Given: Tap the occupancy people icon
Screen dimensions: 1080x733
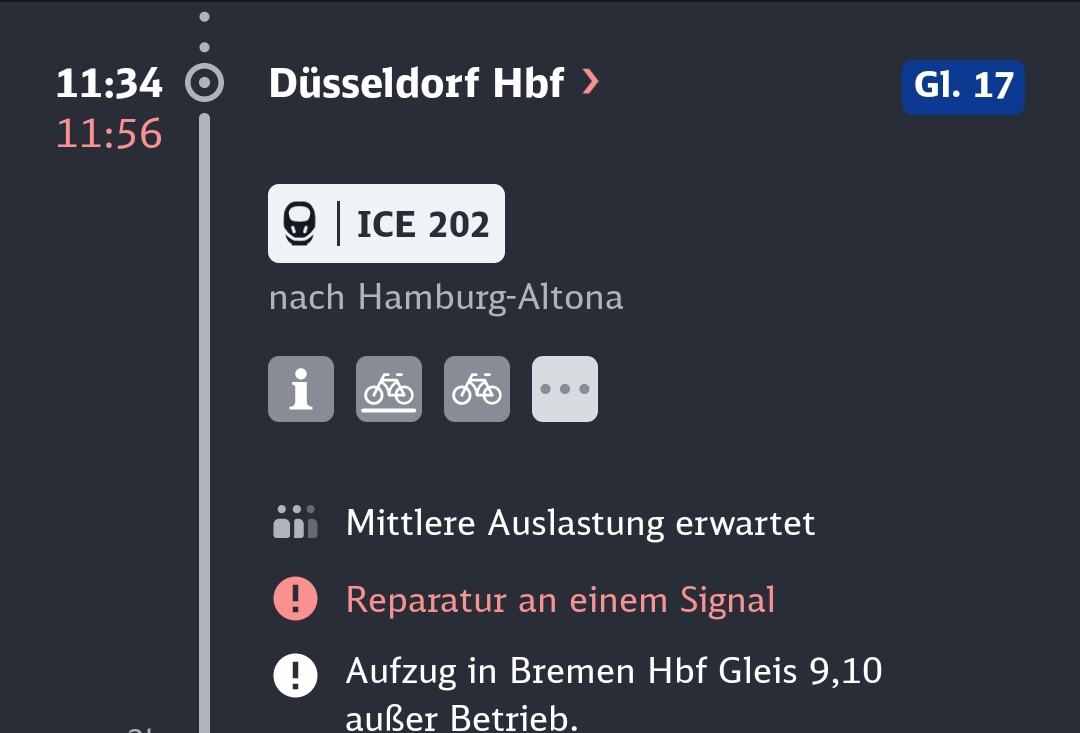Looking at the screenshot, I should [295, 523].
